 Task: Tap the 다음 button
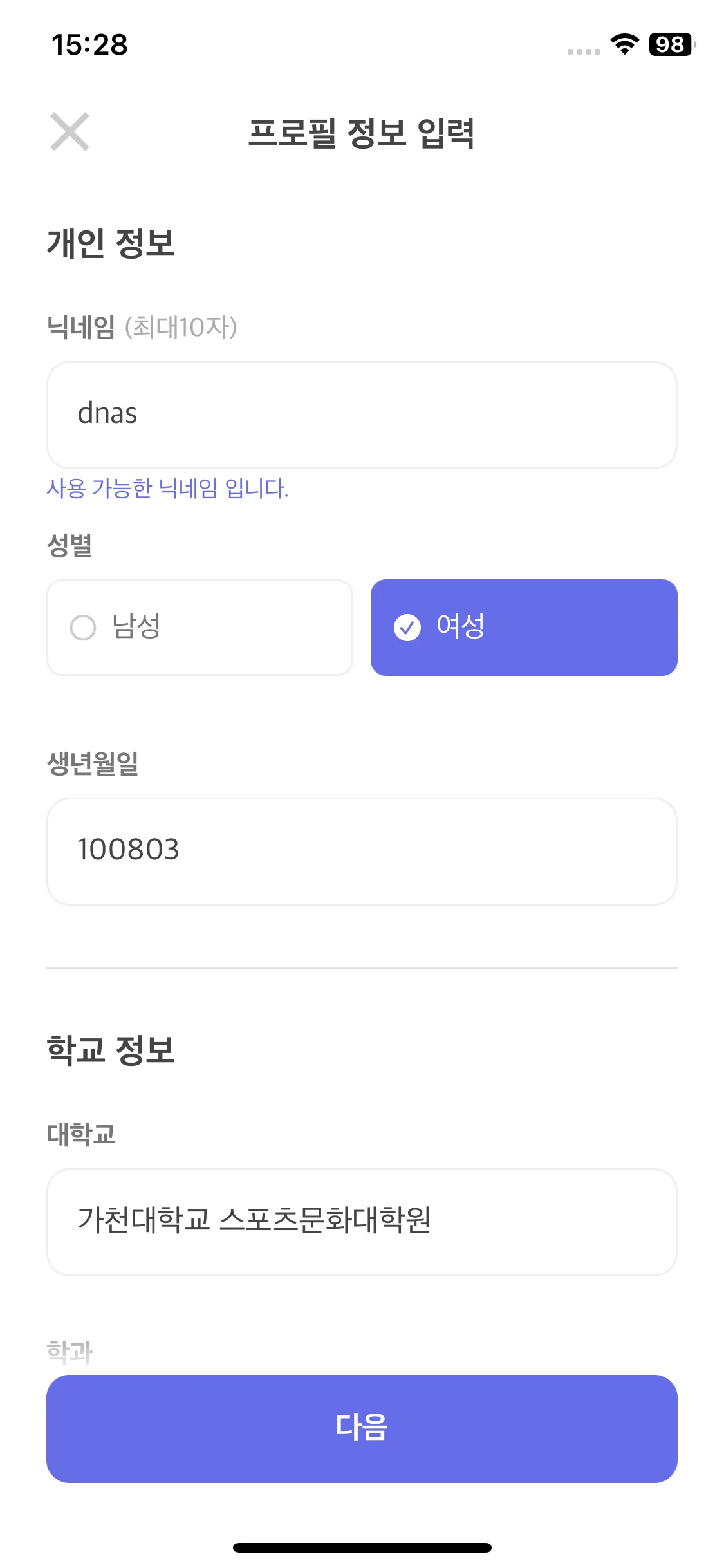pyautogui.click(x=362, y=1429)
